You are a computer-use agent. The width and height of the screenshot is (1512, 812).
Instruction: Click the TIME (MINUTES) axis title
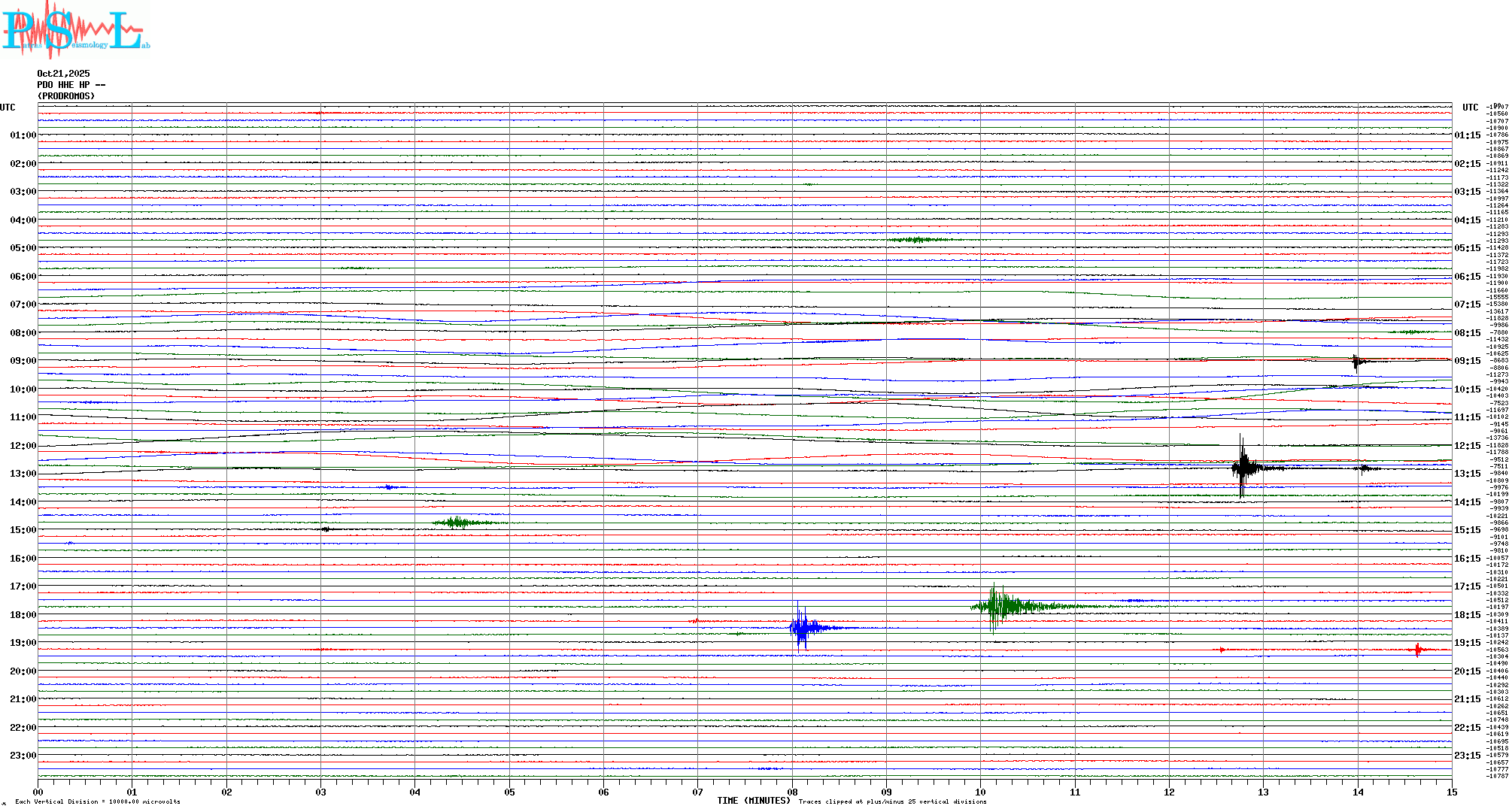coord(753,801)
